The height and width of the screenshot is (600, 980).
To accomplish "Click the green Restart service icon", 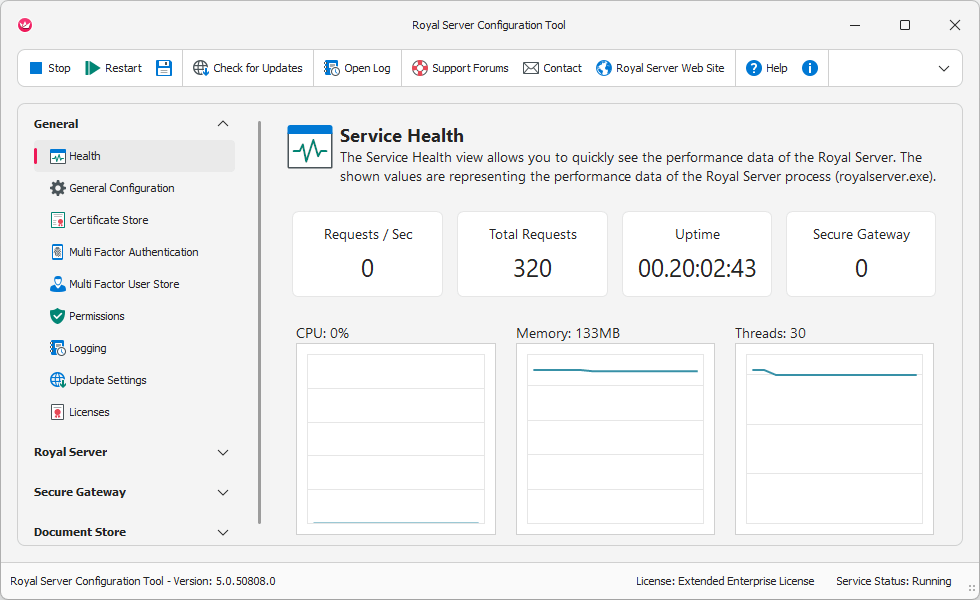I will click(92, 68).
